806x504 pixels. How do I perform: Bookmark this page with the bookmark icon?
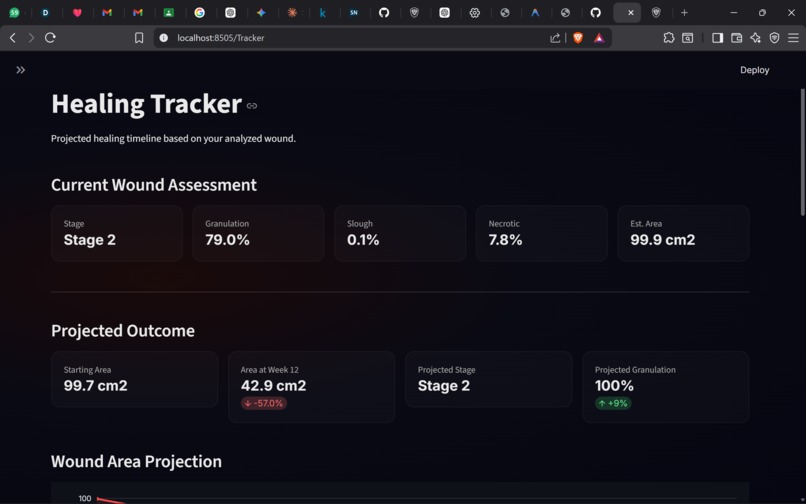pyautogui.click(x=139, y=38)
